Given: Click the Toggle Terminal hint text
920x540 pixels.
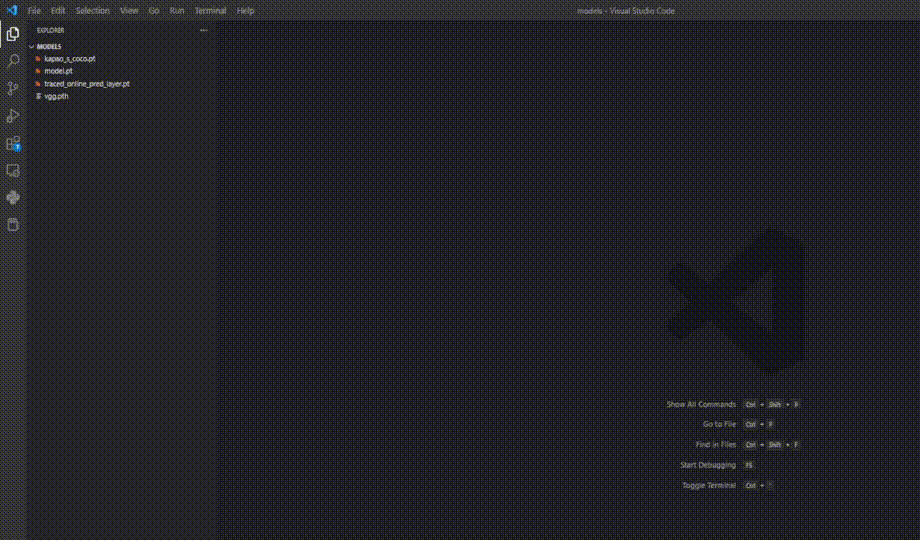Looking at the screenshot, I should pyautogui.click(x=709, y=485).
